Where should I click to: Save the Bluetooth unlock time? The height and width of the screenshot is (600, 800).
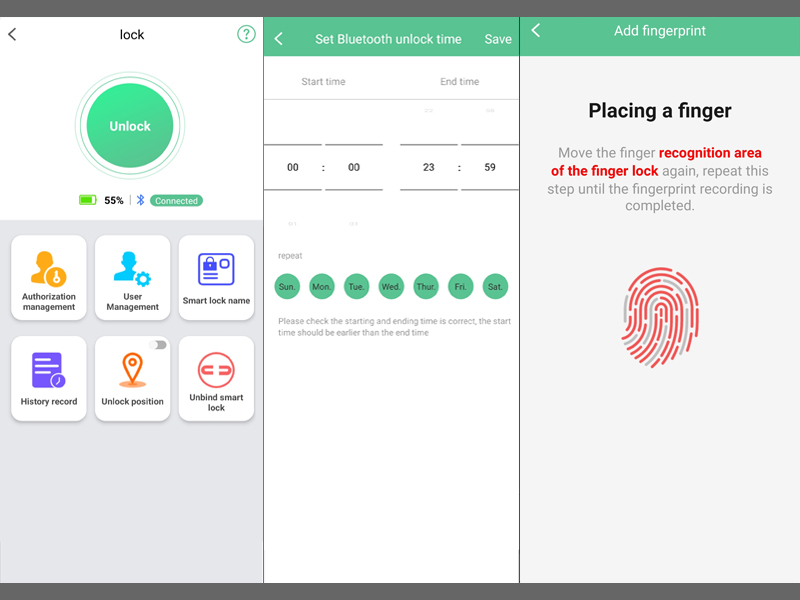pyautogui.click(x=498, y=39)
